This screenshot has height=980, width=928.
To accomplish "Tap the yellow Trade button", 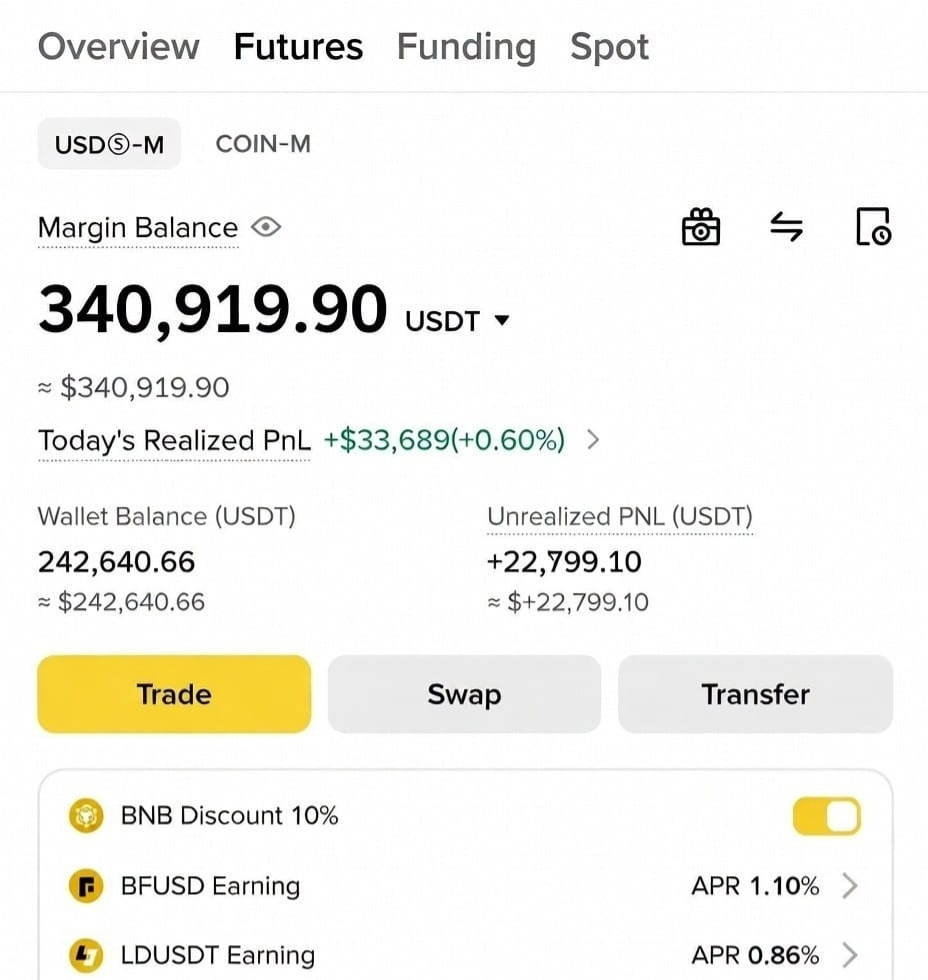I will [x=174, y=694].
